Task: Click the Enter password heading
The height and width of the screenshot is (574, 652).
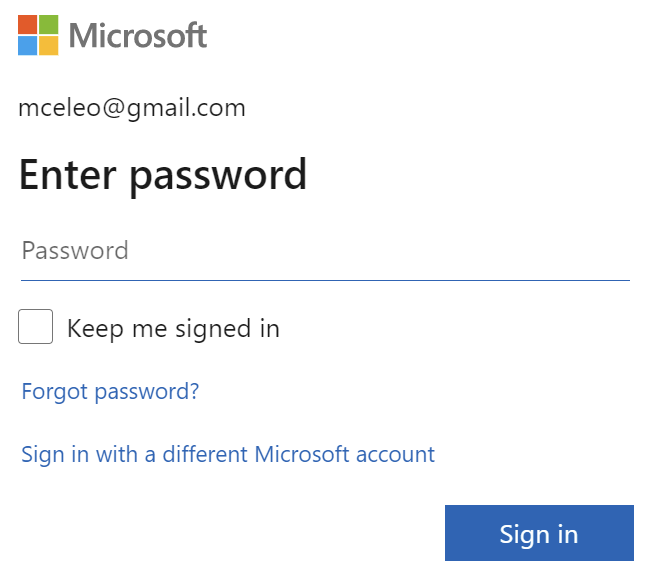Action: click(163, 176)
